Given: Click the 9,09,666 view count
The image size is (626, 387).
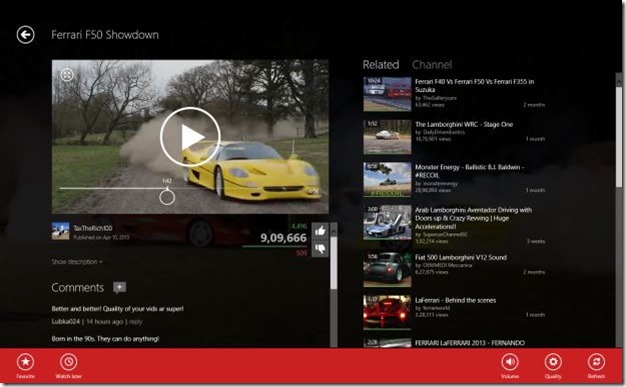Looking at the screenshot, I should [x=283, y=238].
